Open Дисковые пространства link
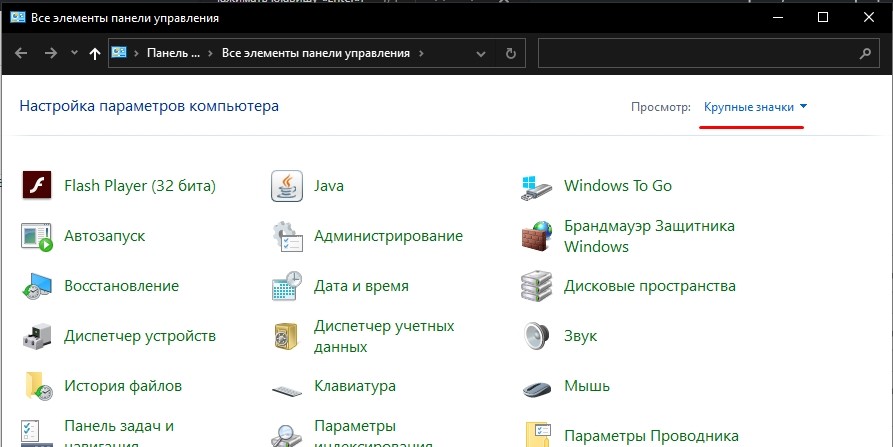 [650, 286]
